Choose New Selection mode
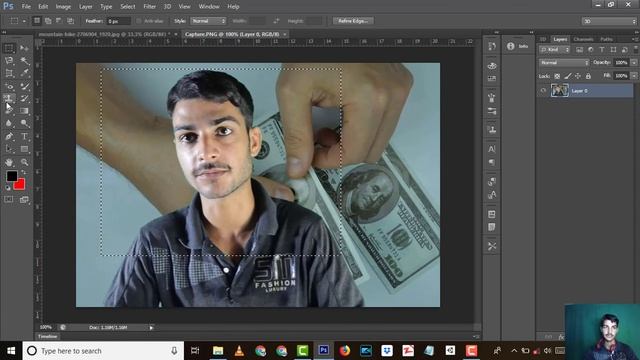The image size is (640, 360). [x=37, y=21]
